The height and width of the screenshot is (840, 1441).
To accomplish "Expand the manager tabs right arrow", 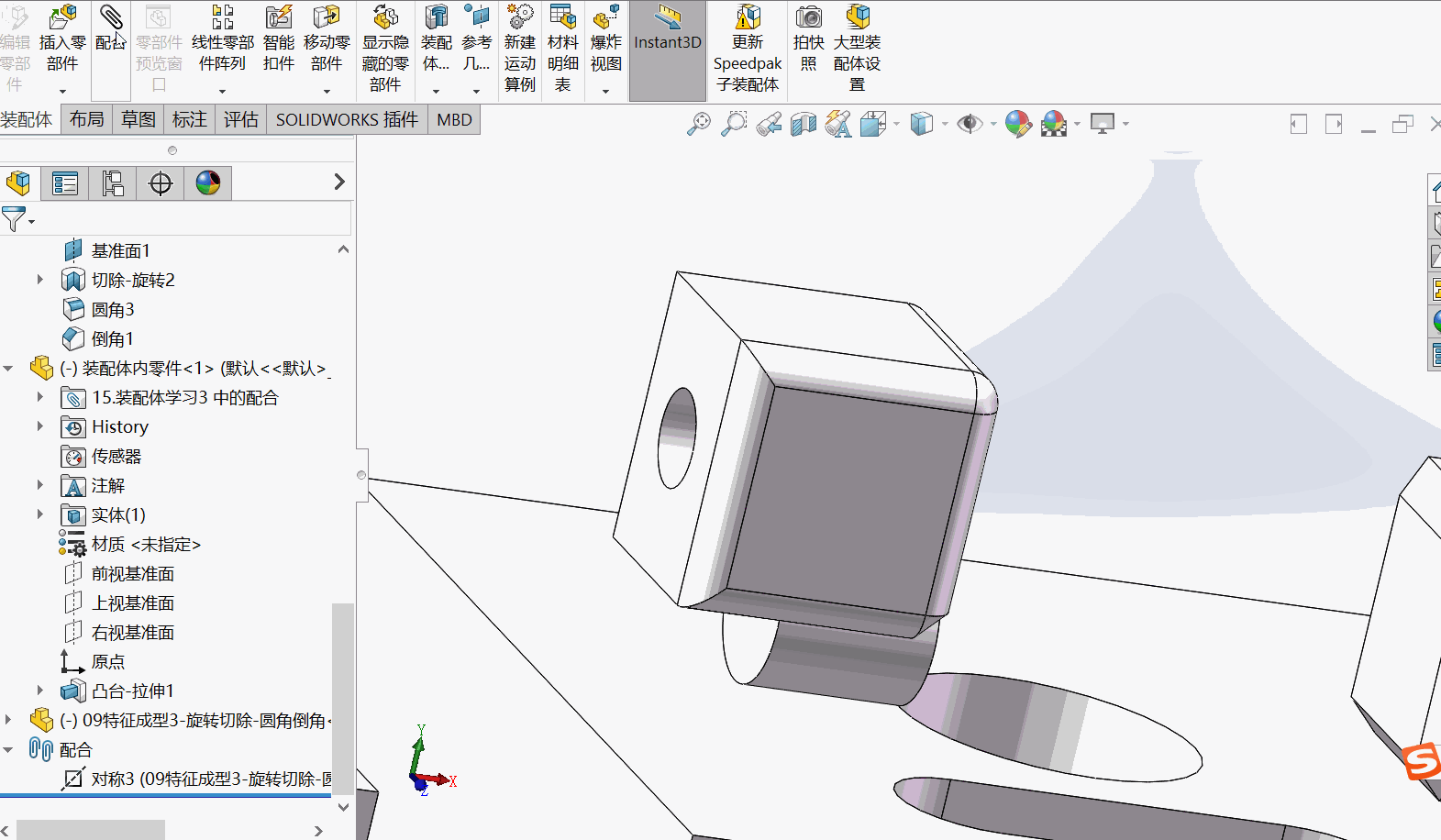I will click(x=339, y=182).
